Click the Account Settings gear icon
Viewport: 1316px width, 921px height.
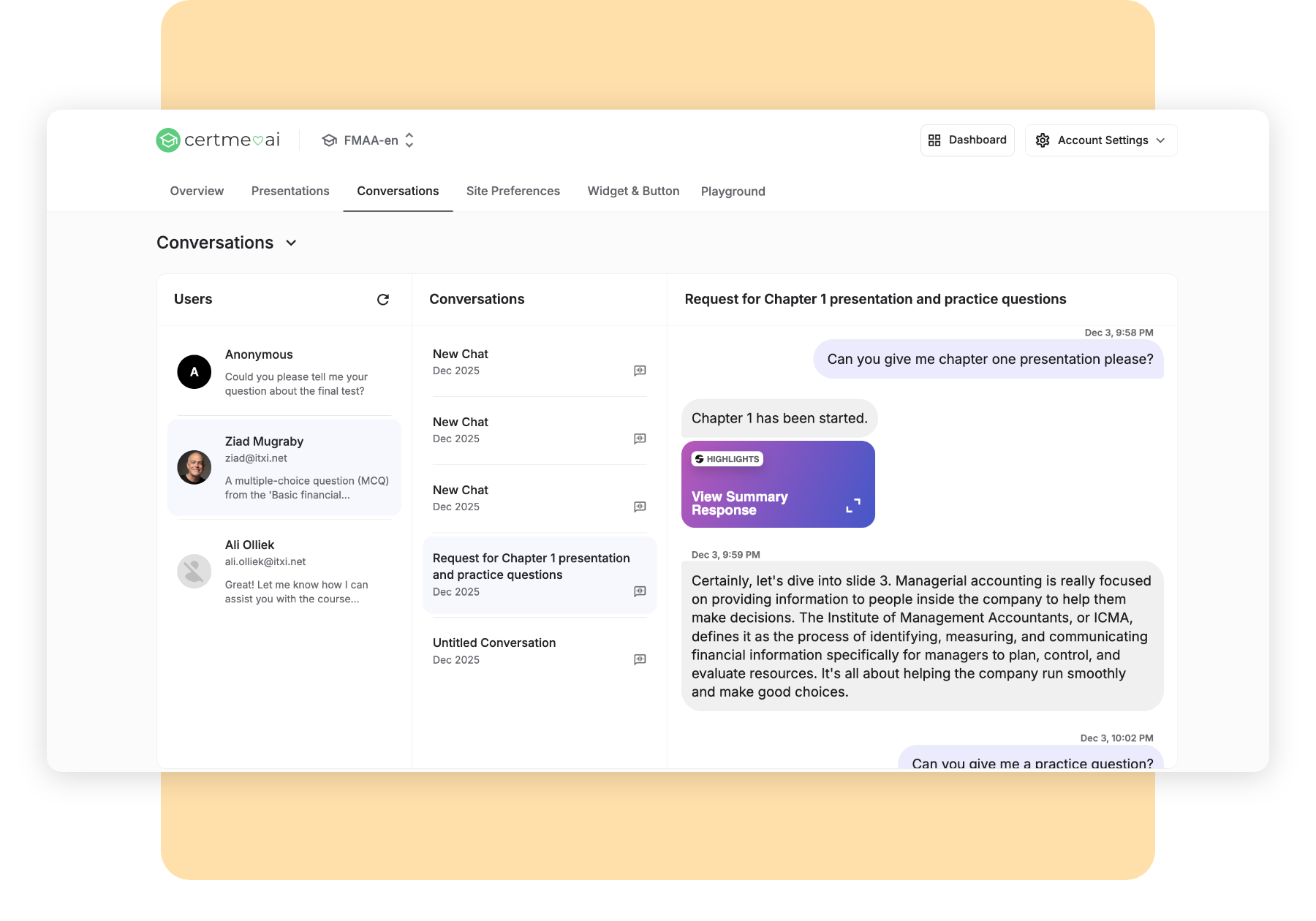(x=1043, y=140)
